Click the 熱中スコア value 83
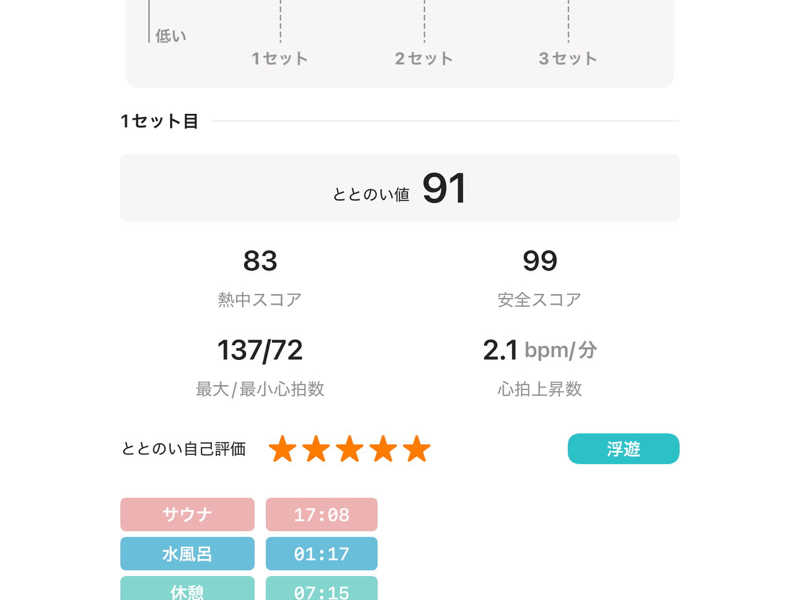800x600 pixels. tap(260, 262)
